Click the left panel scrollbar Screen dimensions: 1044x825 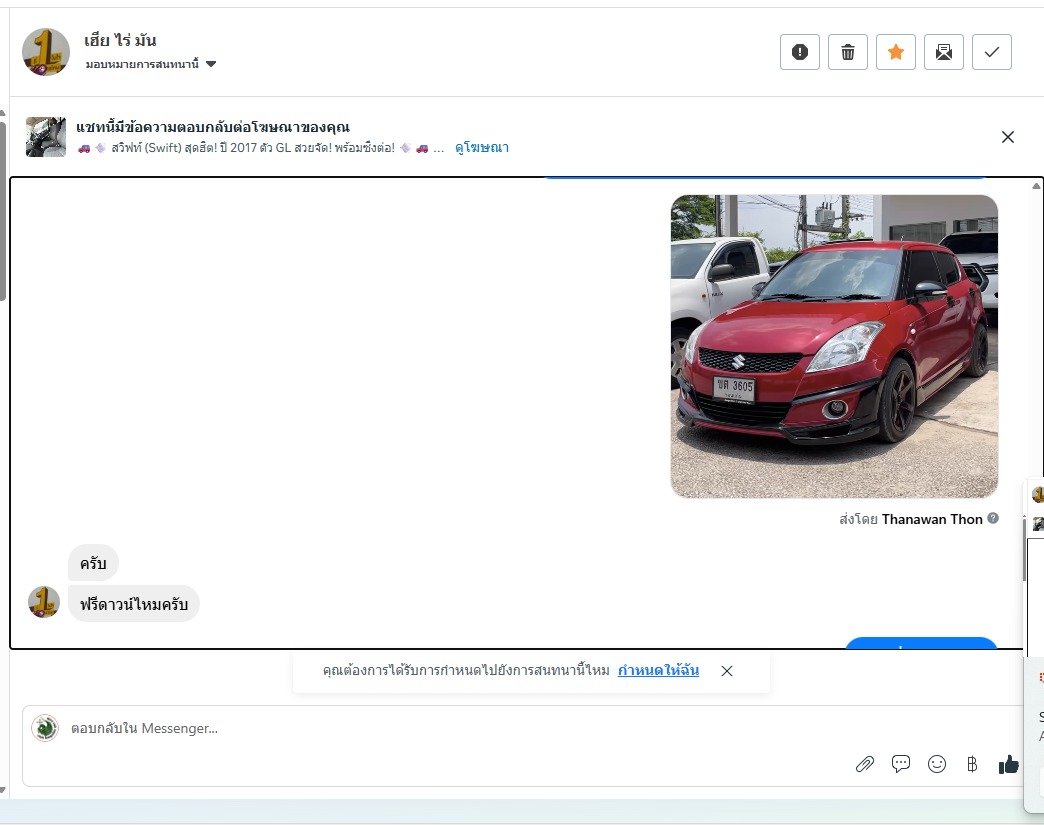[x=3, y=212]
